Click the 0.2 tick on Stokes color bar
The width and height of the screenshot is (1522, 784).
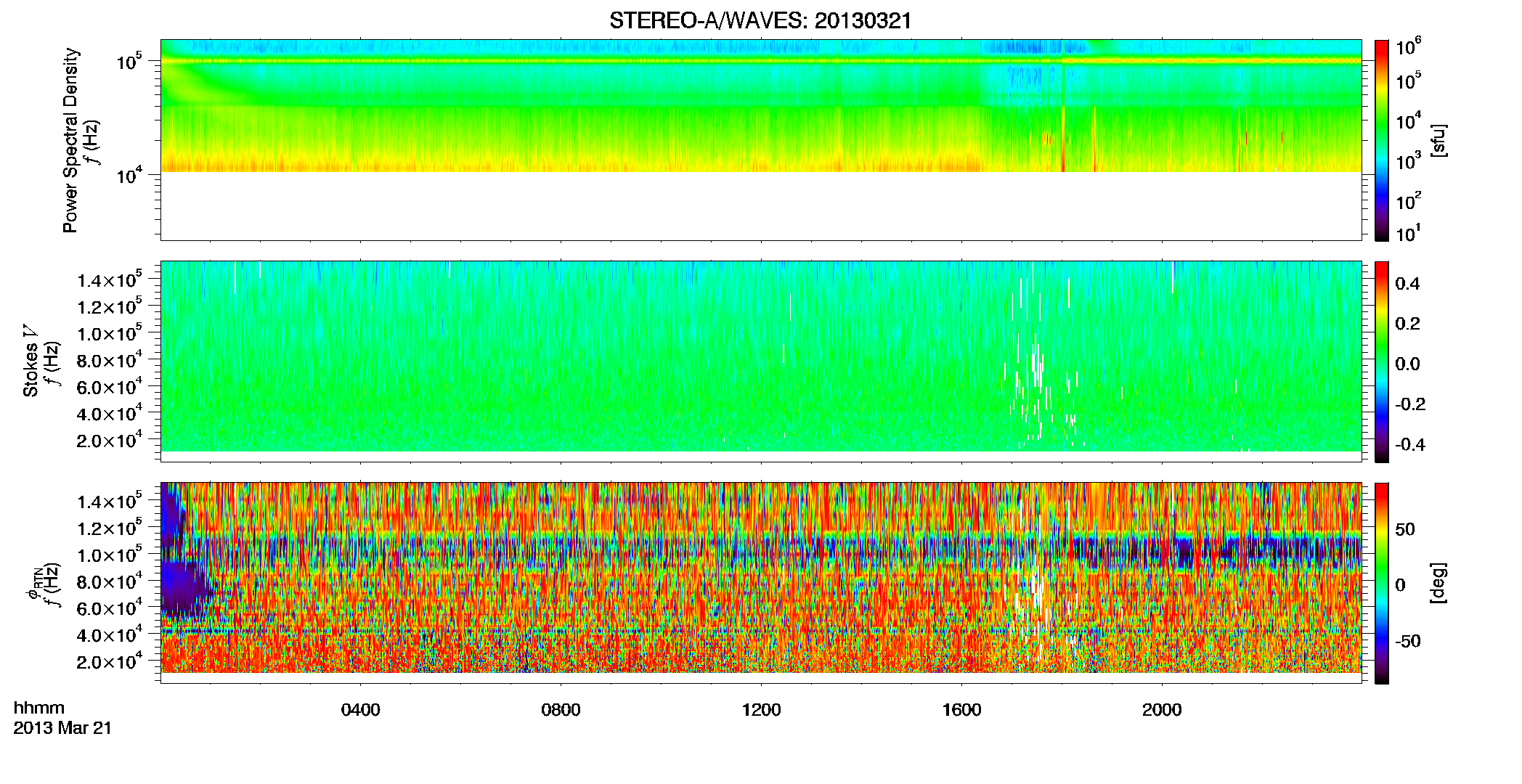(x=1407, y=324)
